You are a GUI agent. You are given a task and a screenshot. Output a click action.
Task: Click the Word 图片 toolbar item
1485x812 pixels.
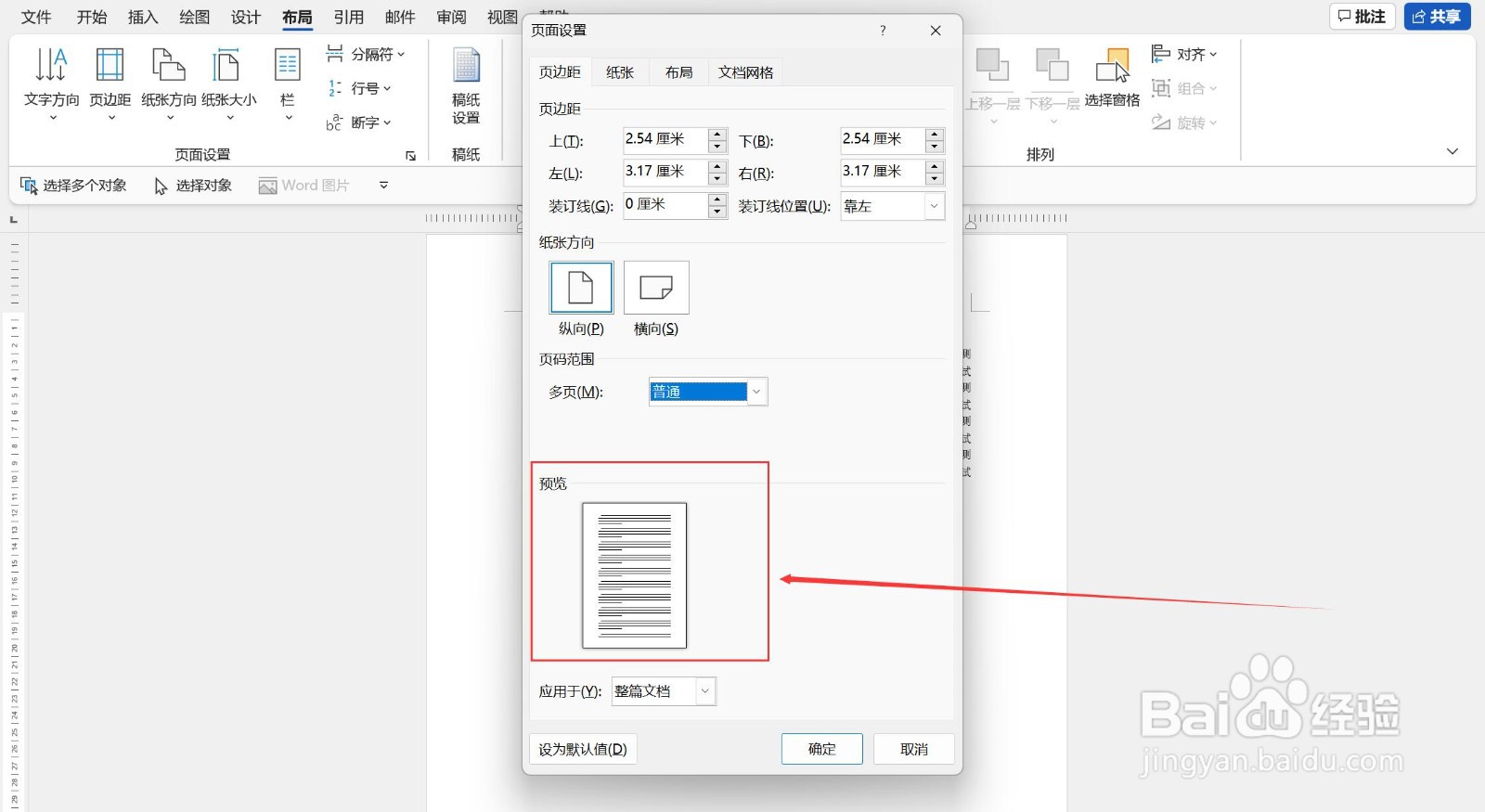click(303, 186)
